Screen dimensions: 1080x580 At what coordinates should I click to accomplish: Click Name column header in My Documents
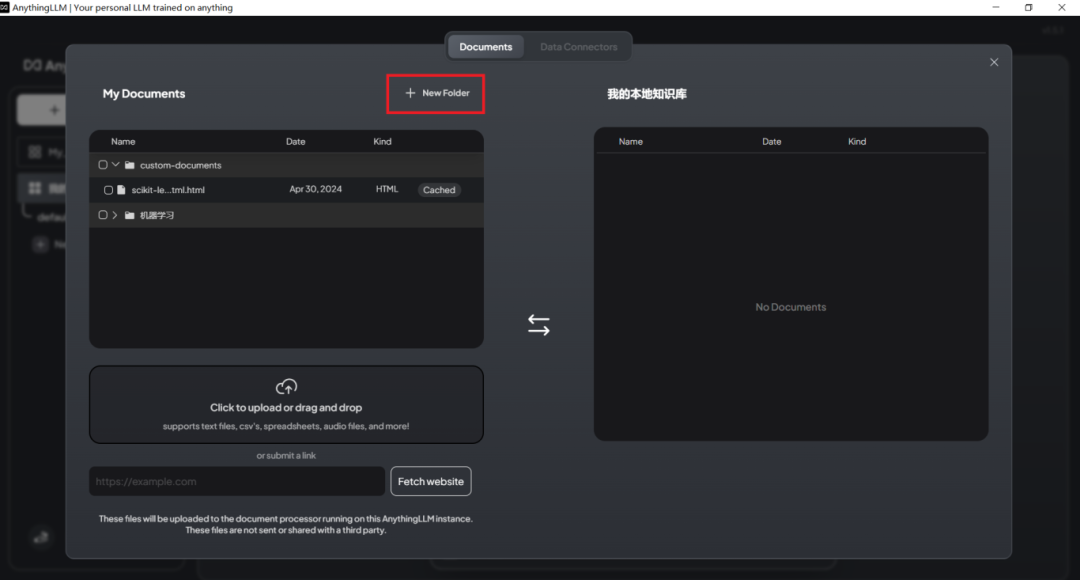(x=123, y=141)
